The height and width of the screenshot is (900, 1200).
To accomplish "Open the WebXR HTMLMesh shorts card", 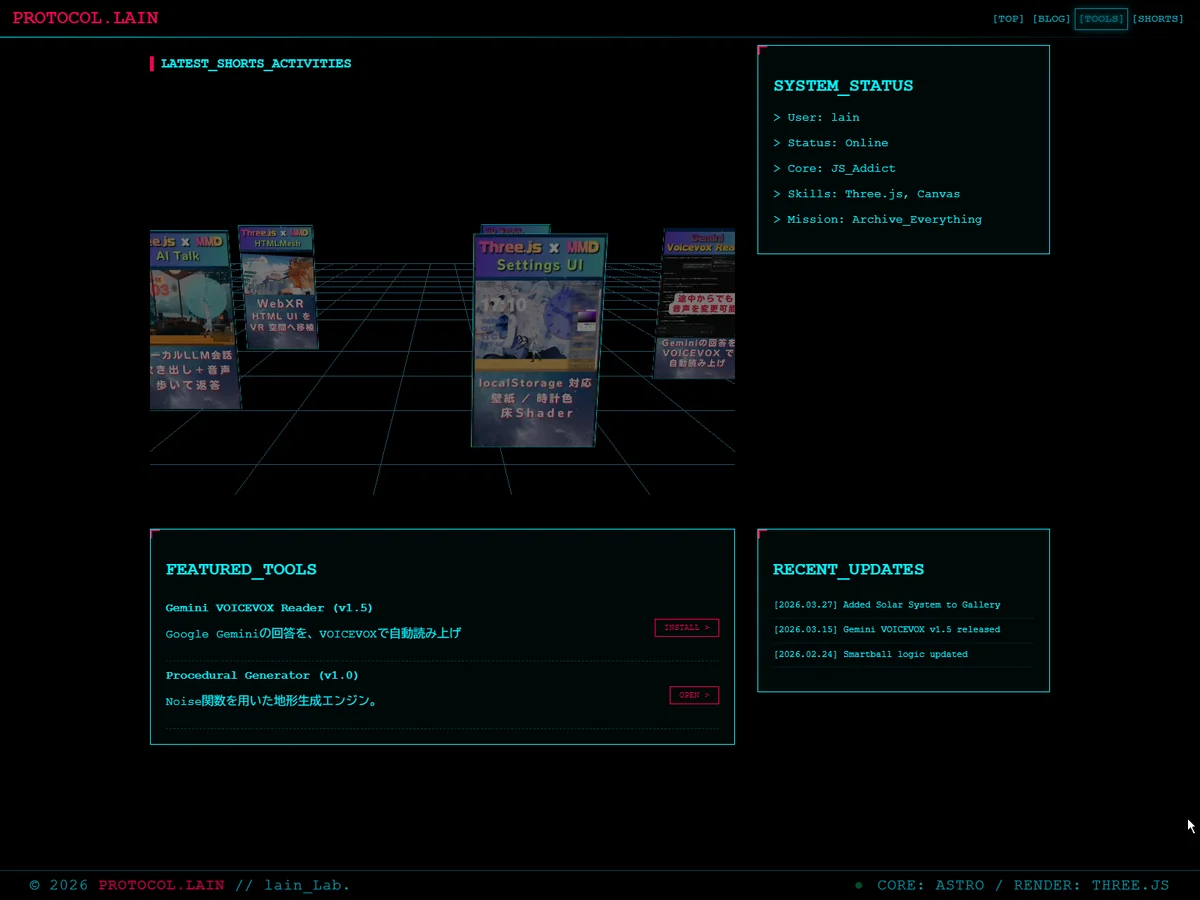I will point(278,288).
